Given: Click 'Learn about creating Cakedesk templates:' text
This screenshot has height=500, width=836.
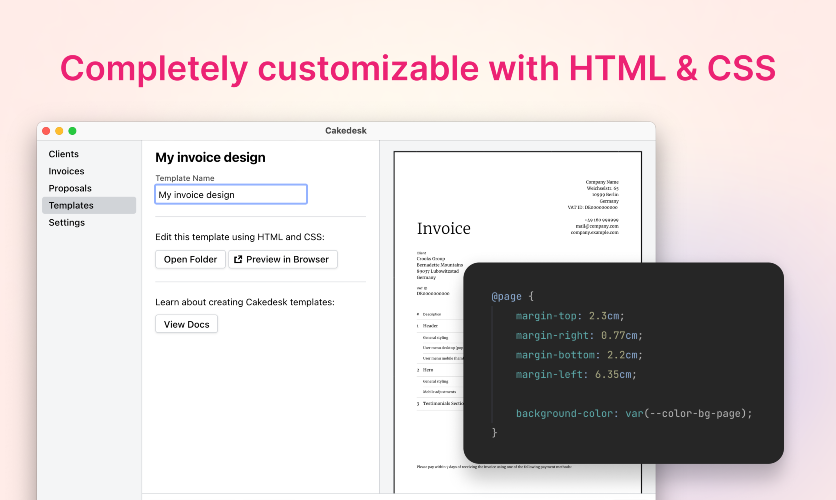Looking at the screenshot, I should click(245, 302).
